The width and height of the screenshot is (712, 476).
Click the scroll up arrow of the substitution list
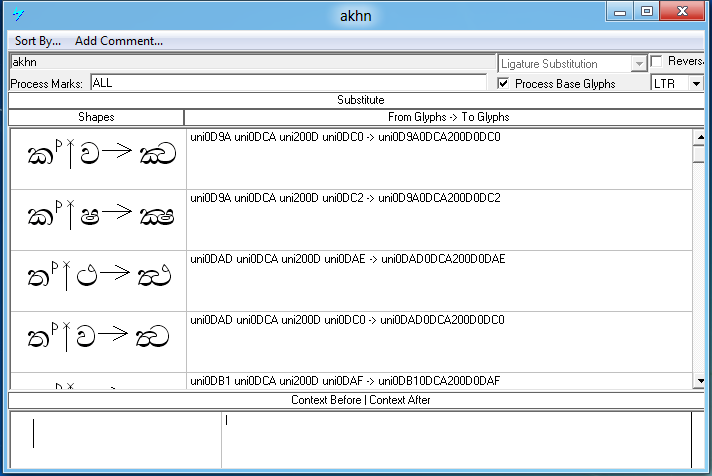700,137
